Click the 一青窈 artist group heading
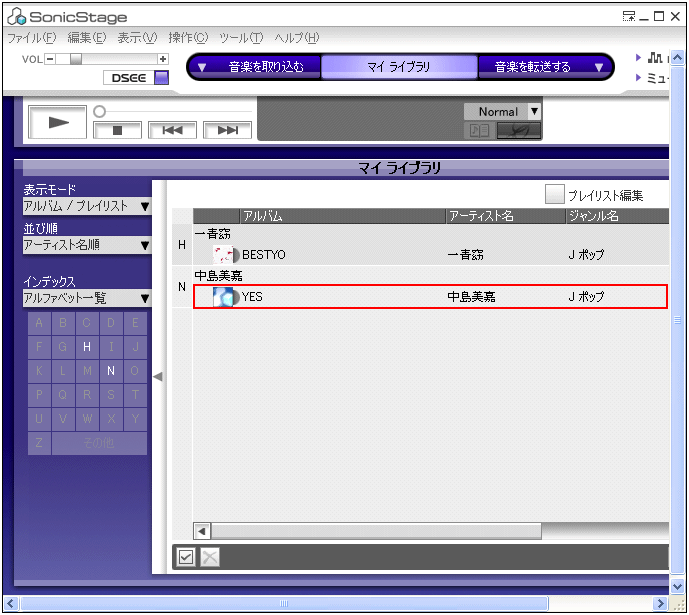Viewport: 689px width, 615px height. (x=213, y=234)
